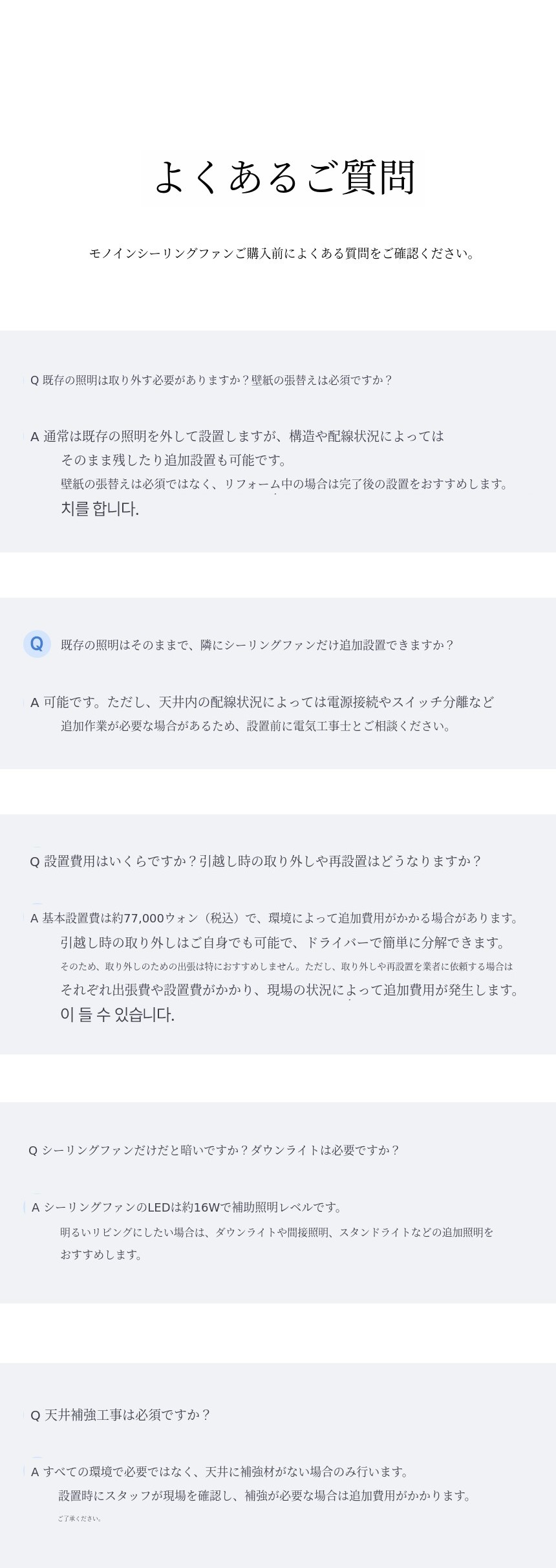Click the blue Q circle icon
Image resolution: width=556 pixels, height=1568 pixels.
pos(37,644)
